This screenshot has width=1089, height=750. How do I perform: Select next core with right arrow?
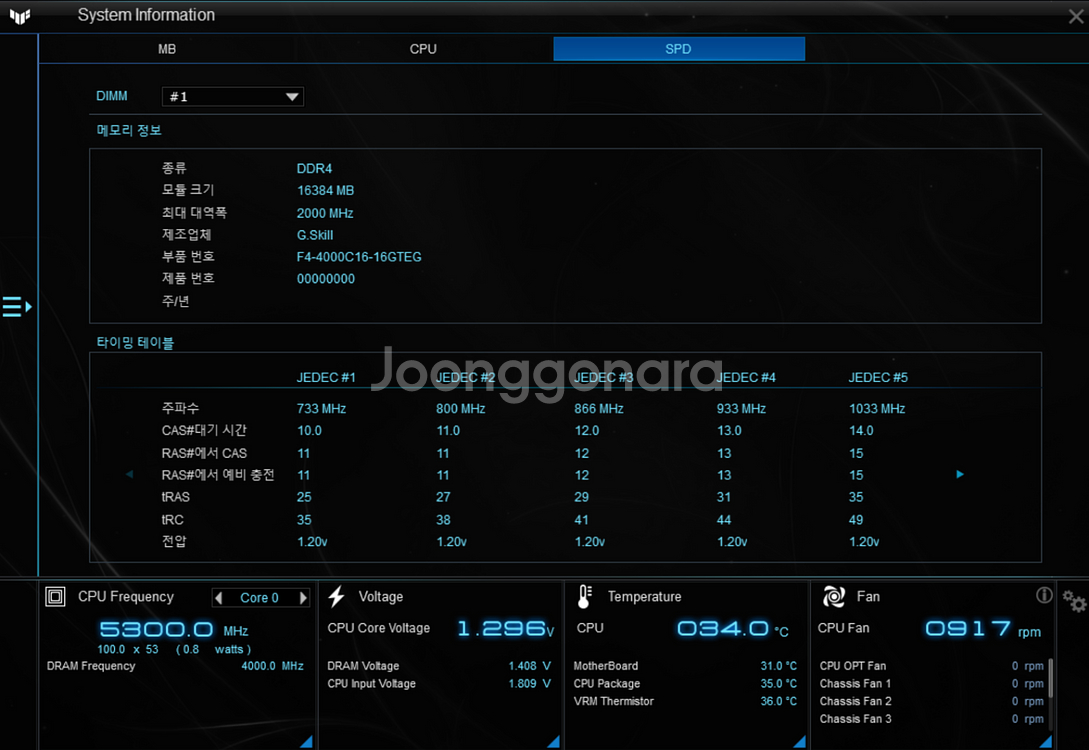point(303,598)
